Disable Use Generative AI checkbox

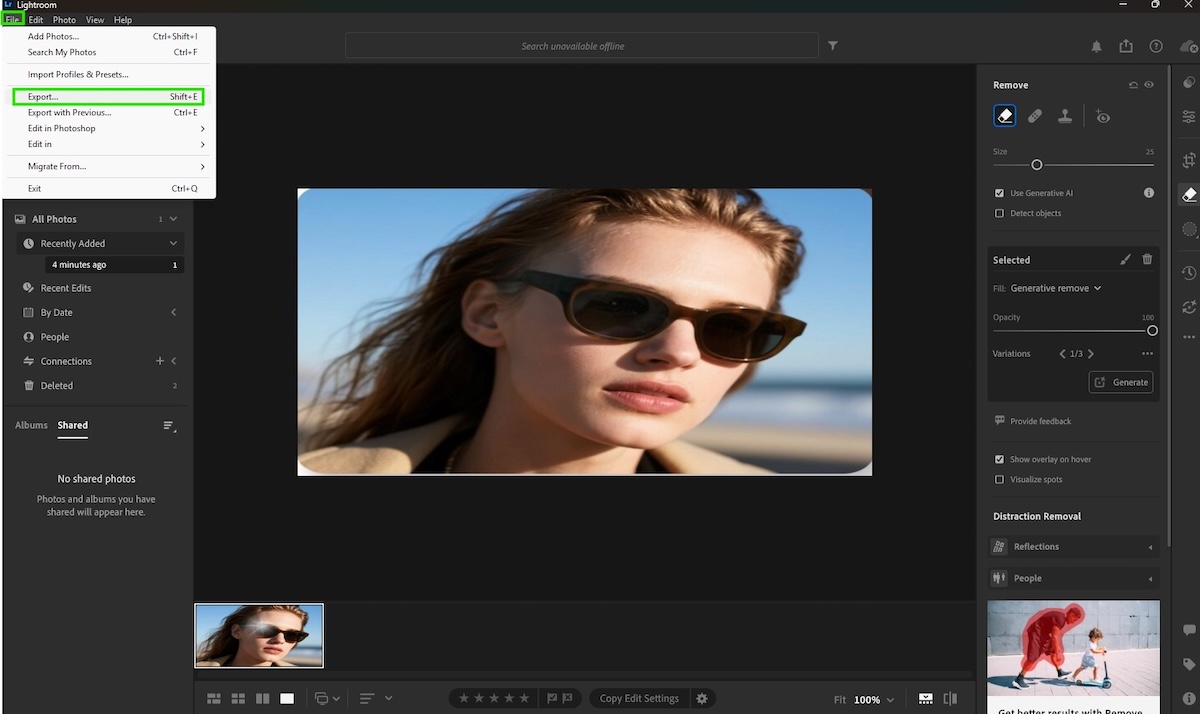tap(999, 193)
